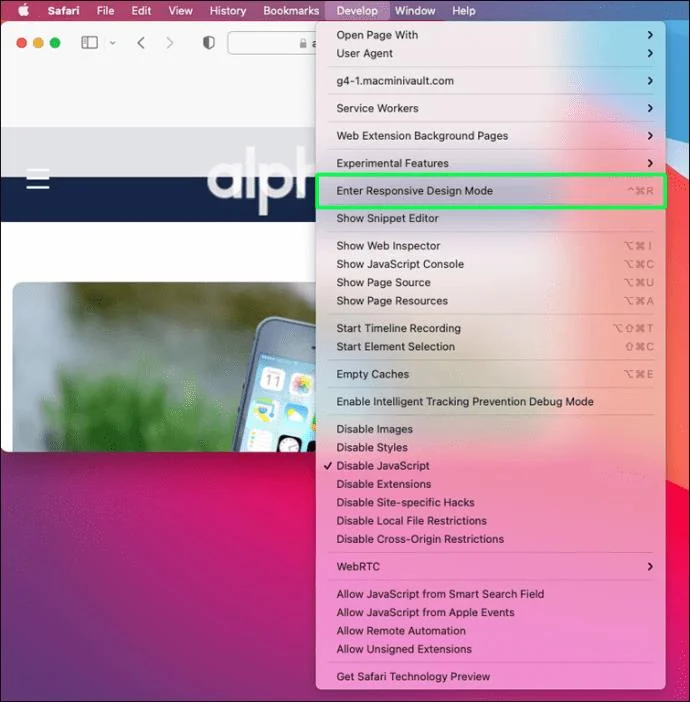Select Show Web Inspector
The image size is (690, 702).
click(x=490, y=246)
